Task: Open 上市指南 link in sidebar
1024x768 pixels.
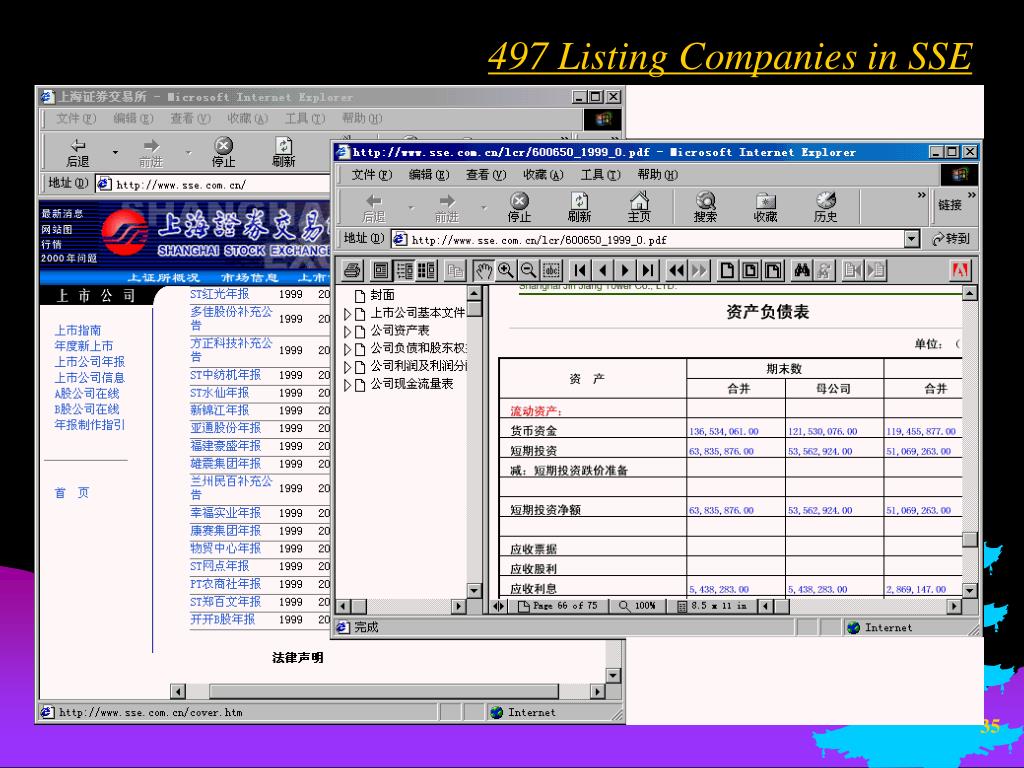Action: pyautogui.click(x=78, y=330)
